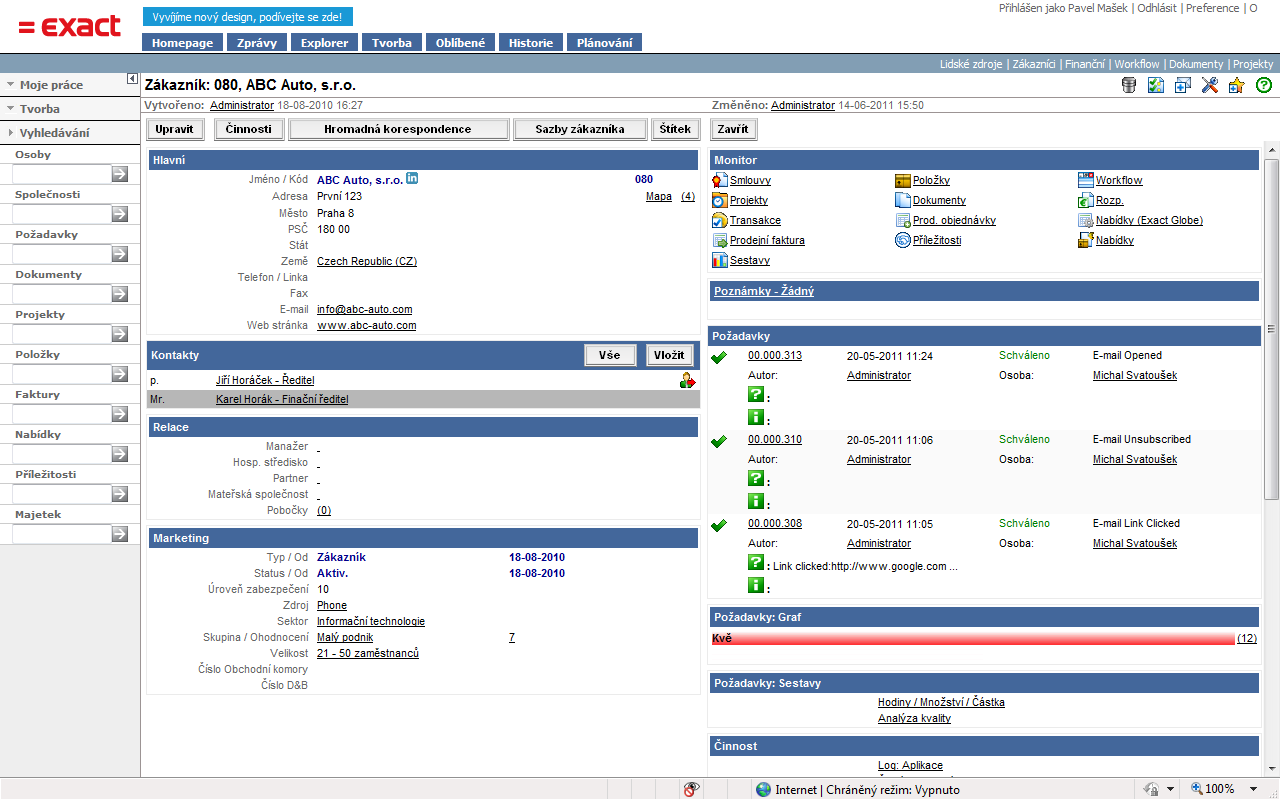Open the zoom 100% dropdown arrow
The height and width of the screenshot is (800, 1280).
(x=1253, y=789)
